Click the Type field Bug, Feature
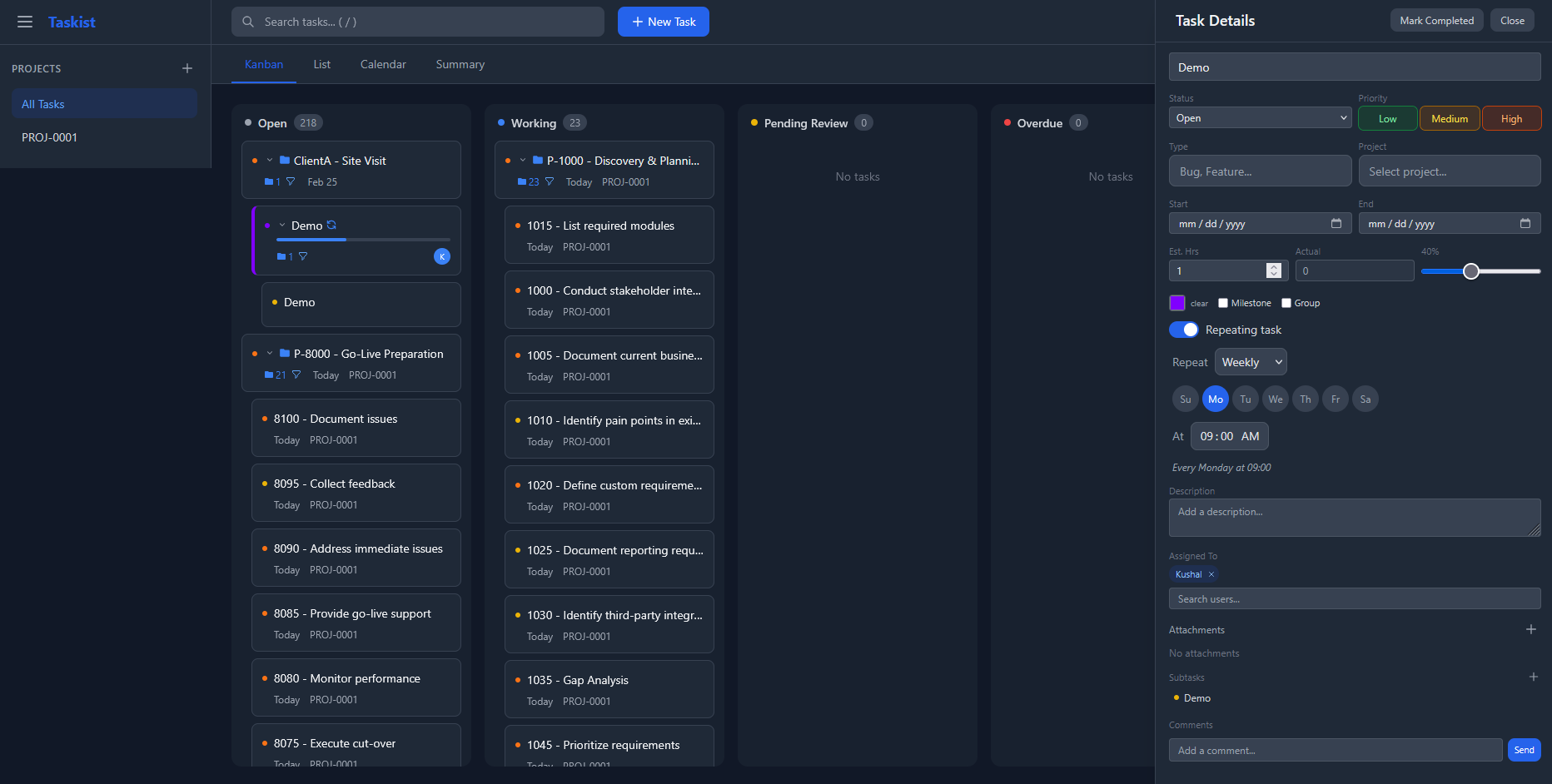1552x784 pixels. tap(1260, 171)
